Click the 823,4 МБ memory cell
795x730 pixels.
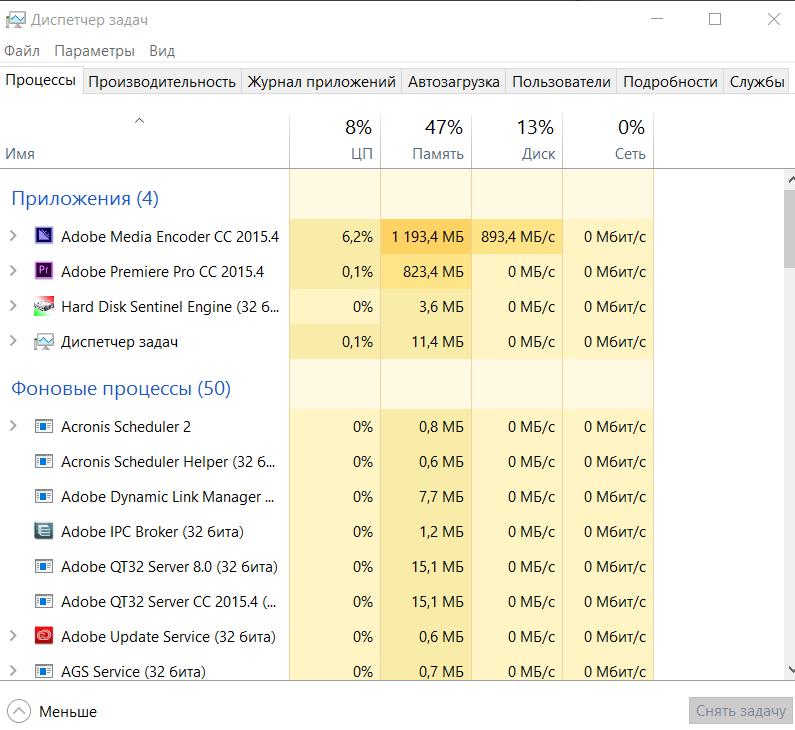point(426,272)
